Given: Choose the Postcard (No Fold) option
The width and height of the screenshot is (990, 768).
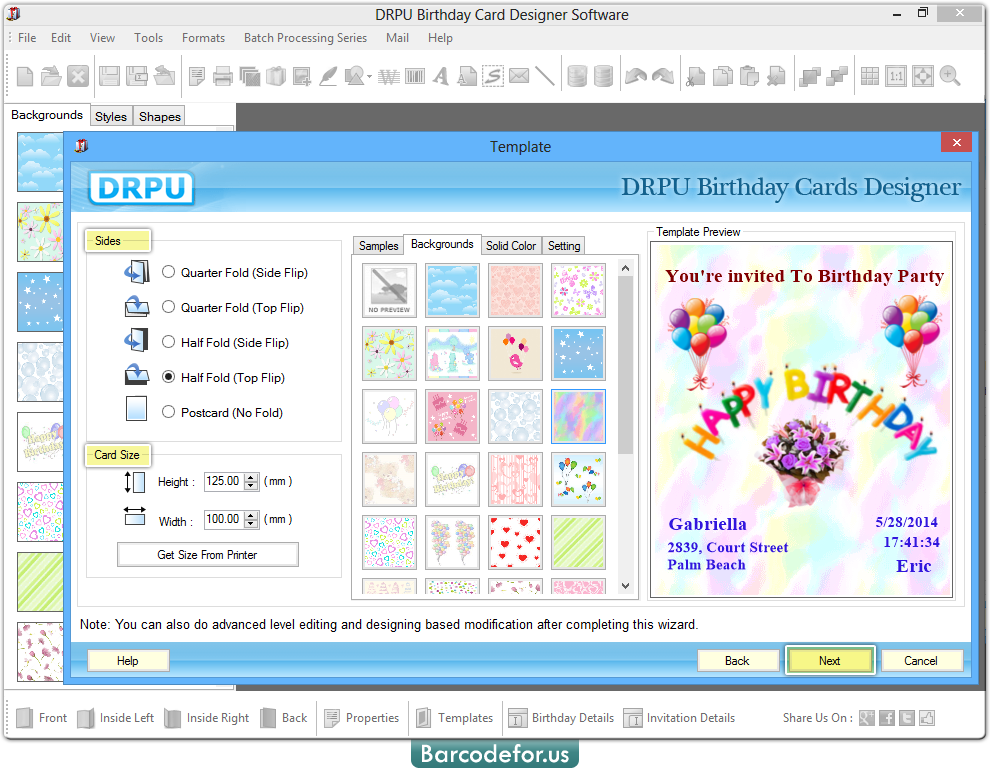Looking at the screenshot, I should coord(168,412).
